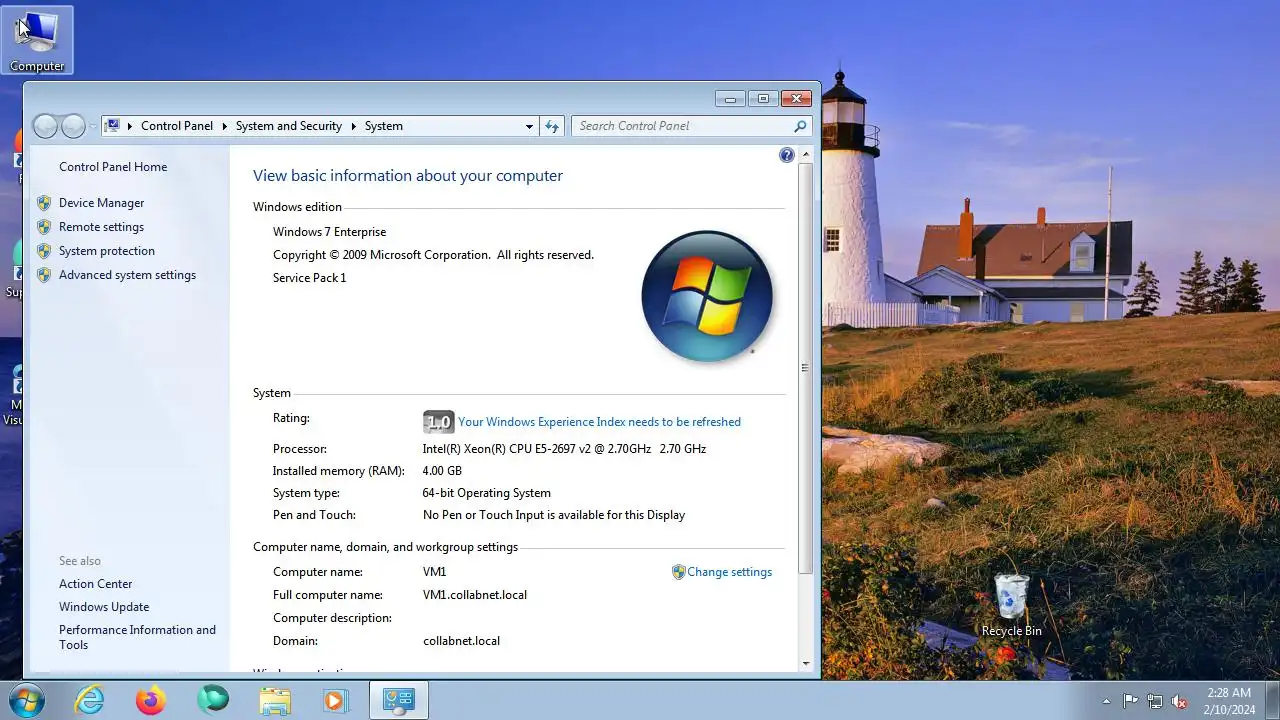Click the shield icon beside Advanced system settings
This screenshot has width=1280, height=720.
(44, 275)
